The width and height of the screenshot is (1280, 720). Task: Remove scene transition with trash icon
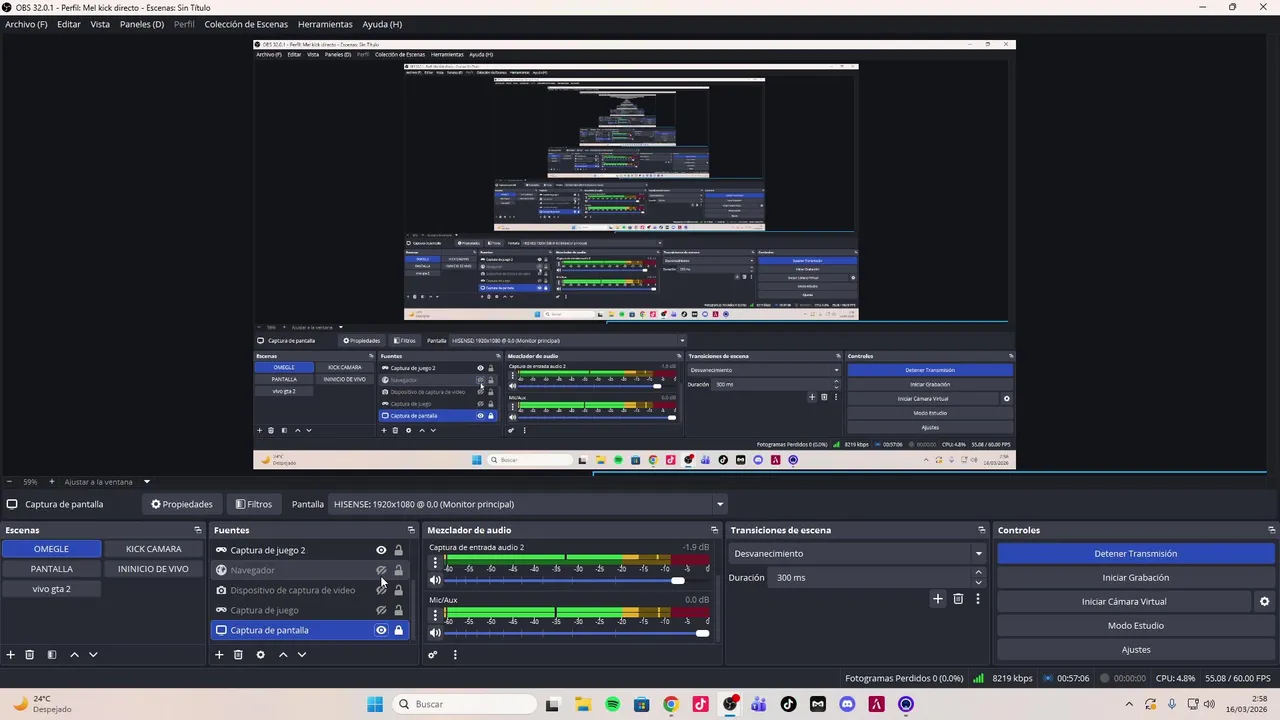[x=958, y=599]
